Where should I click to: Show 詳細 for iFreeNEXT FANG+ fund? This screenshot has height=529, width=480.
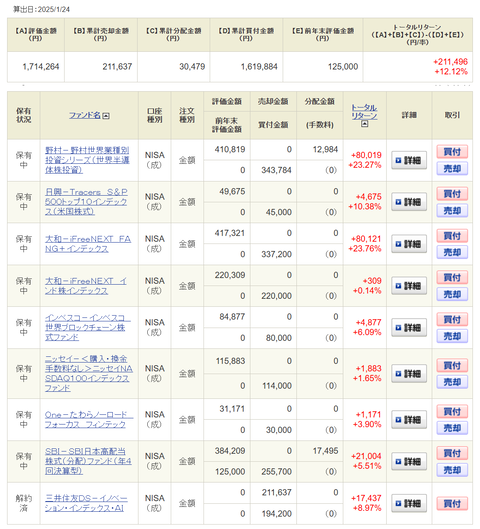click(409, 244)
